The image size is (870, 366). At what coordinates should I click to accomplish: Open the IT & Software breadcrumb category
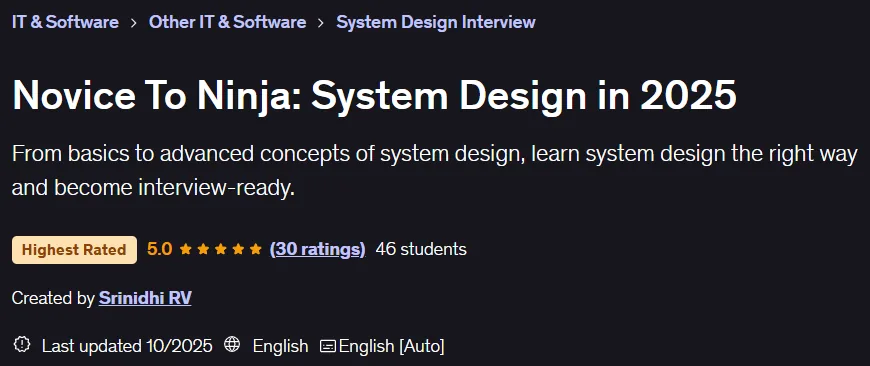[x=65, y=22]
